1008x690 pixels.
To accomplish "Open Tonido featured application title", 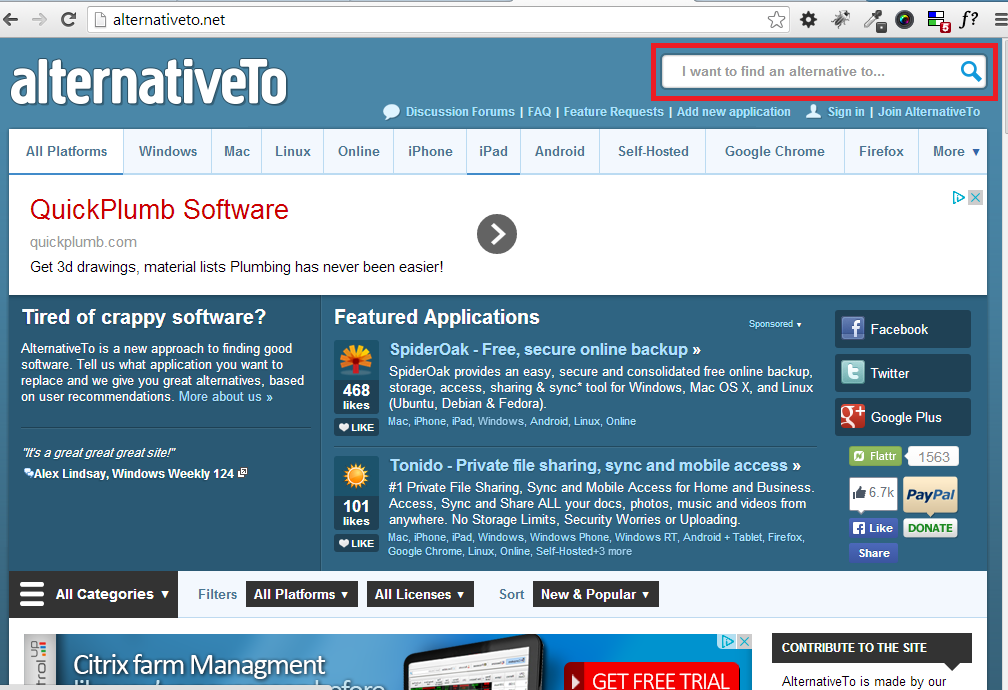I will coord(595,466).
